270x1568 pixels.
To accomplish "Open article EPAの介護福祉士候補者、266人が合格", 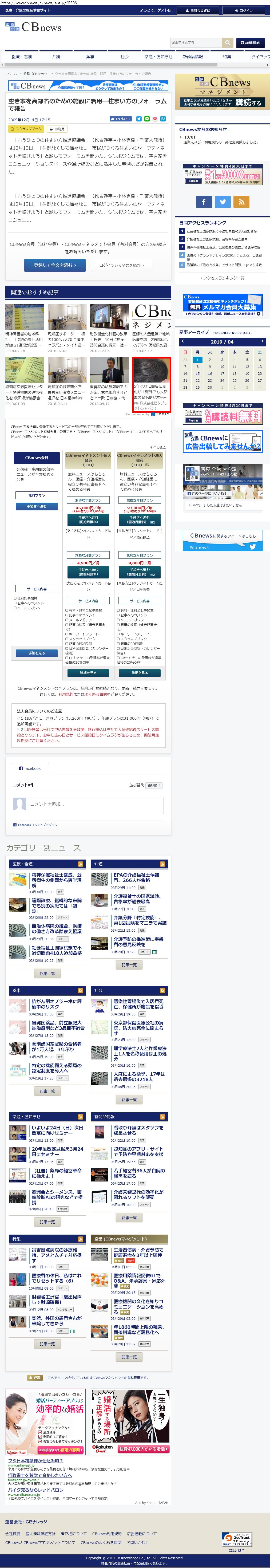I will click(x=136, y=877).
